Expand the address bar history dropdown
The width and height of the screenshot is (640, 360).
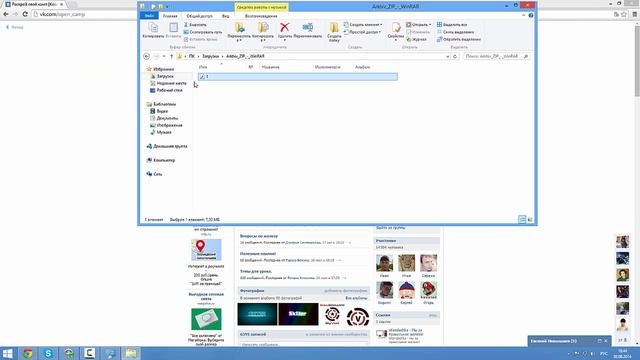[447, 56]
